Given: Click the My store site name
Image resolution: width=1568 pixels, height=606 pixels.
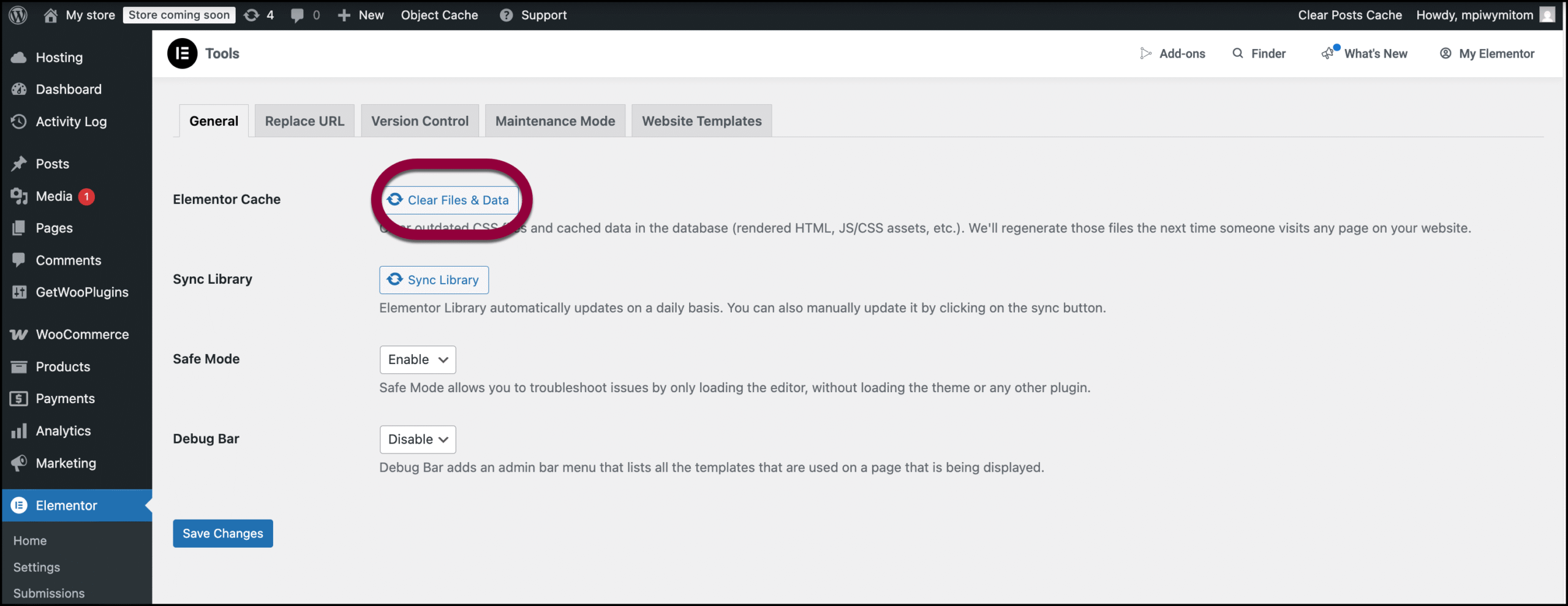Looking at the screenshot, I should (x=91, y=15).
